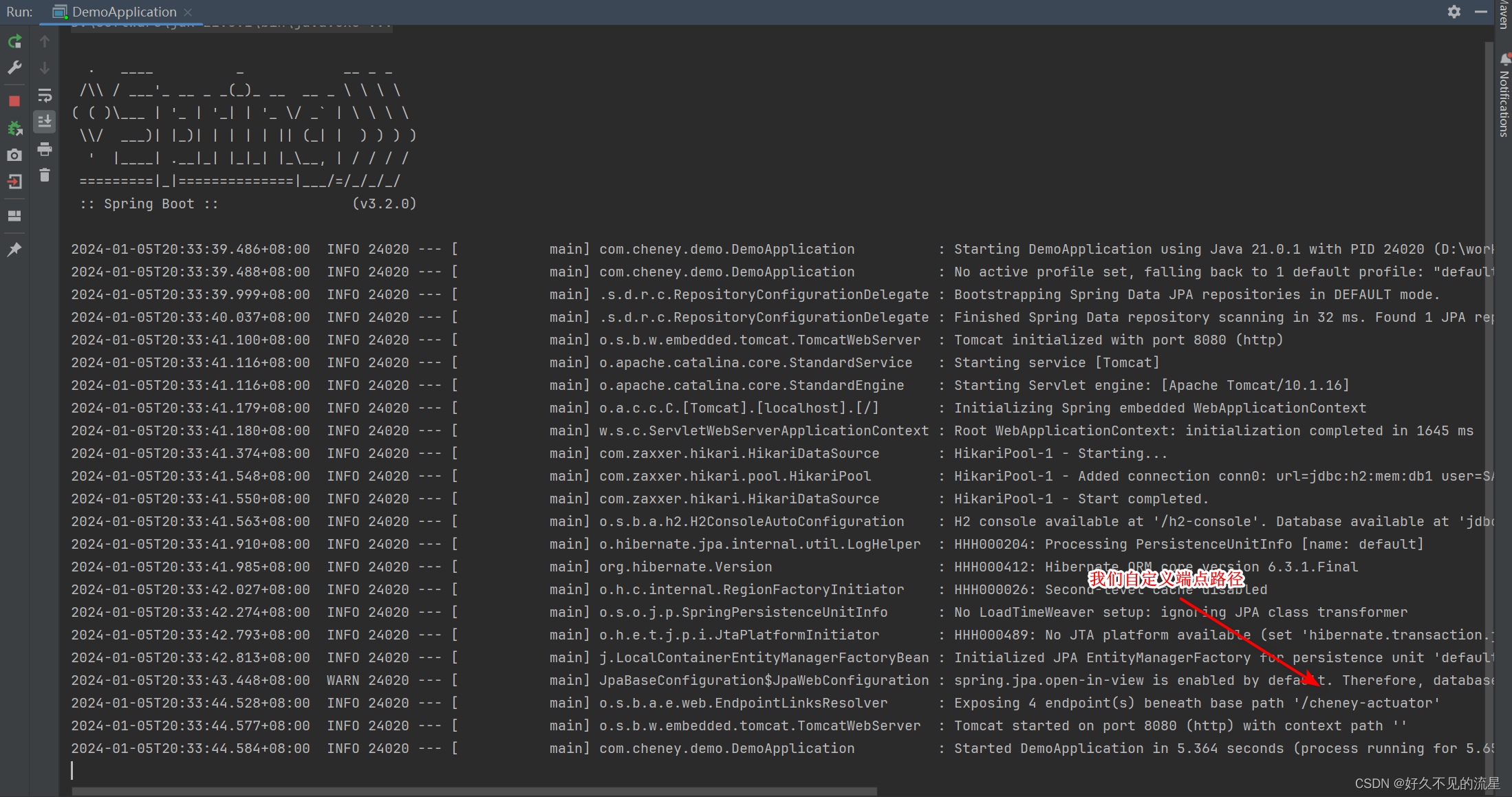Click the "o.s.b.a.e.web.EndpointLinksResolver" logger name
This screenshot has width=1512, height=797.
click(x=743, y=703)
